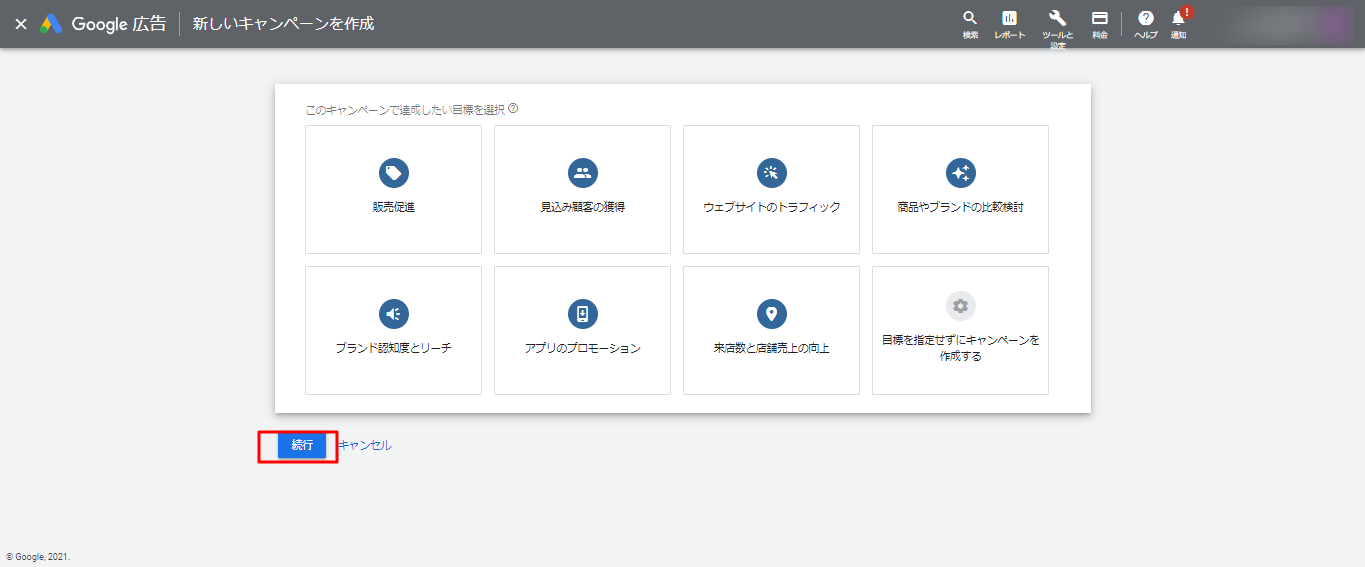
Task: Choose the 商品やブランドの比較検討 goal label
Action: (960, 208)
